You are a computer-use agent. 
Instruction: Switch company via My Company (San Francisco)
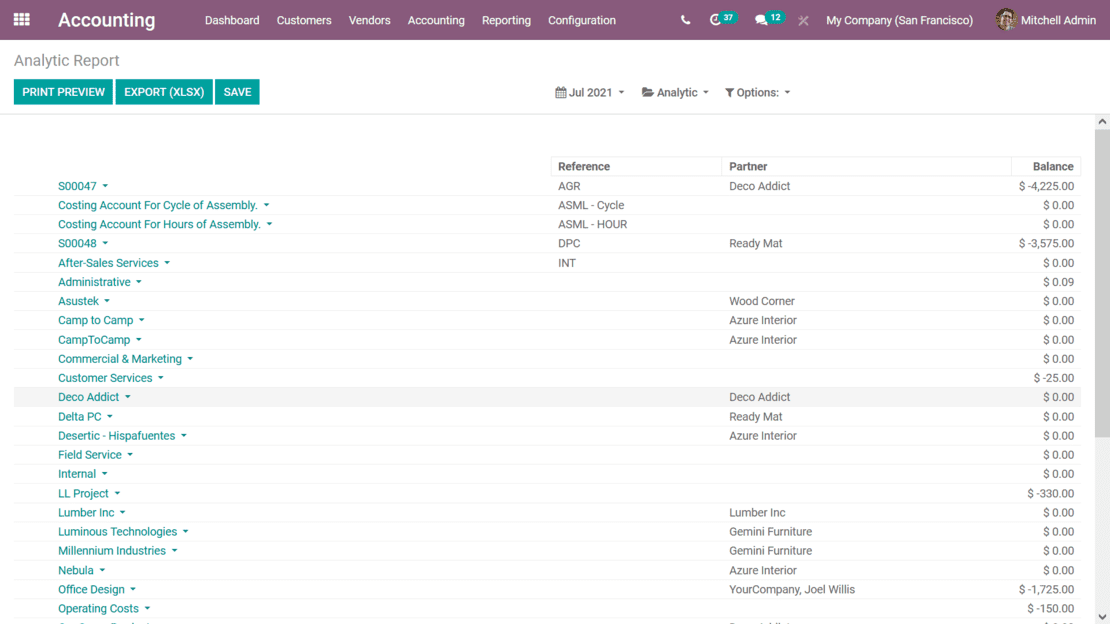(x=899, y=20)
